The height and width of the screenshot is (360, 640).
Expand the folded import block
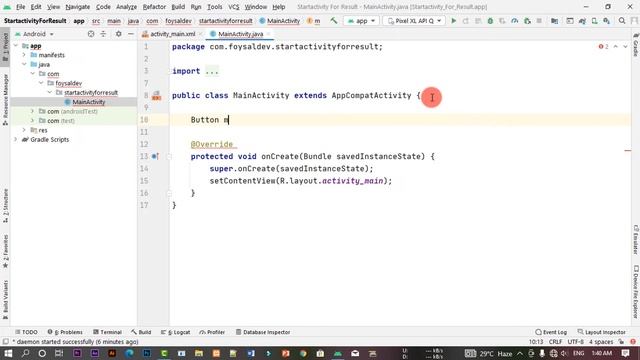(x=212, y=71)
